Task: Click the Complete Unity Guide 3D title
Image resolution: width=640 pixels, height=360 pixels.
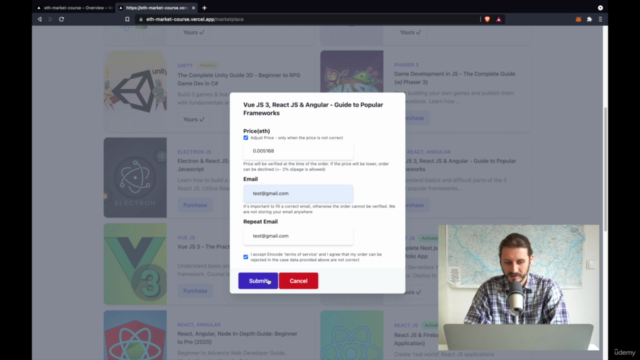Action: [239, 79]
